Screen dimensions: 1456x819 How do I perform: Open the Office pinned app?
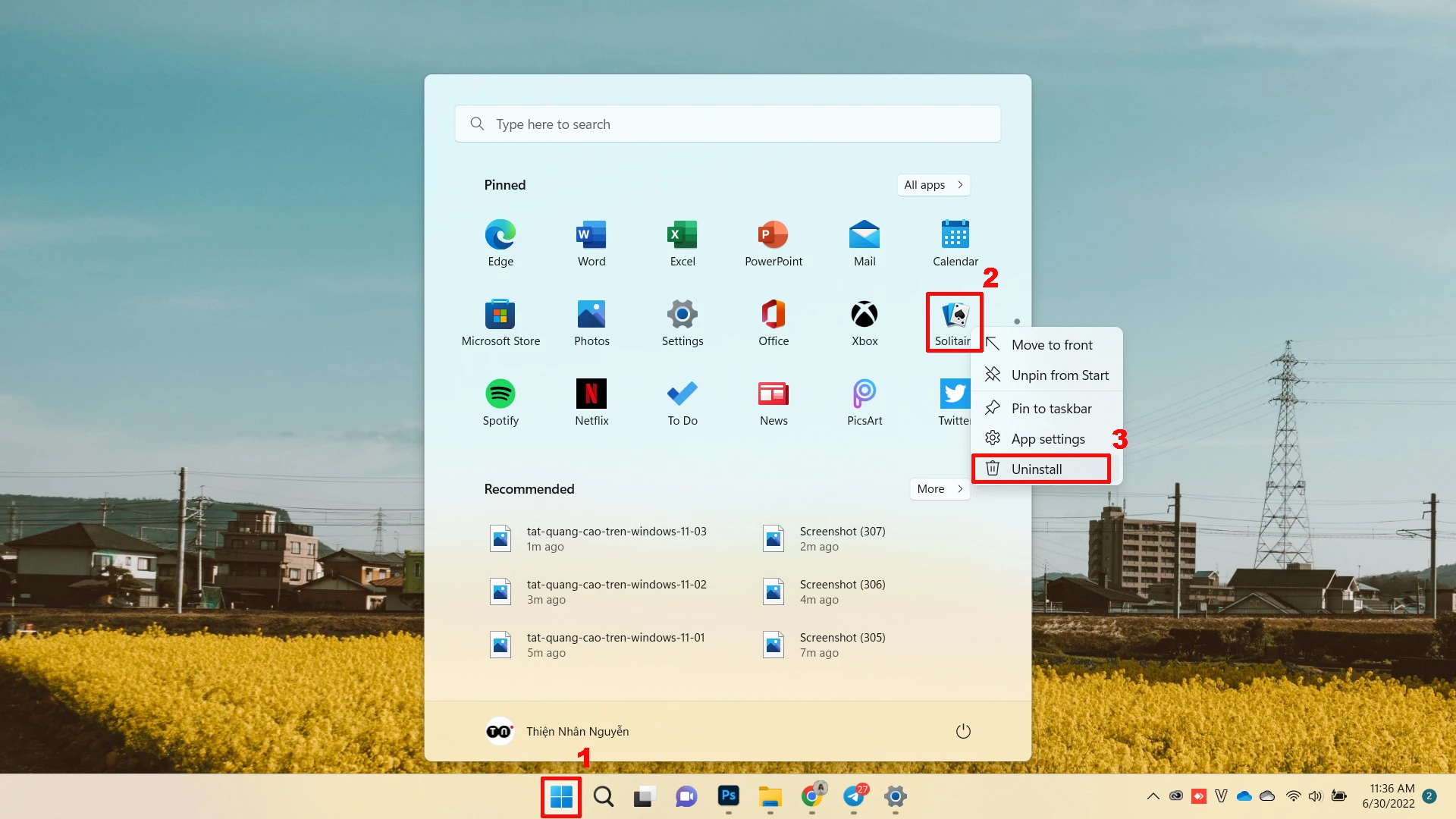(773, 323)
